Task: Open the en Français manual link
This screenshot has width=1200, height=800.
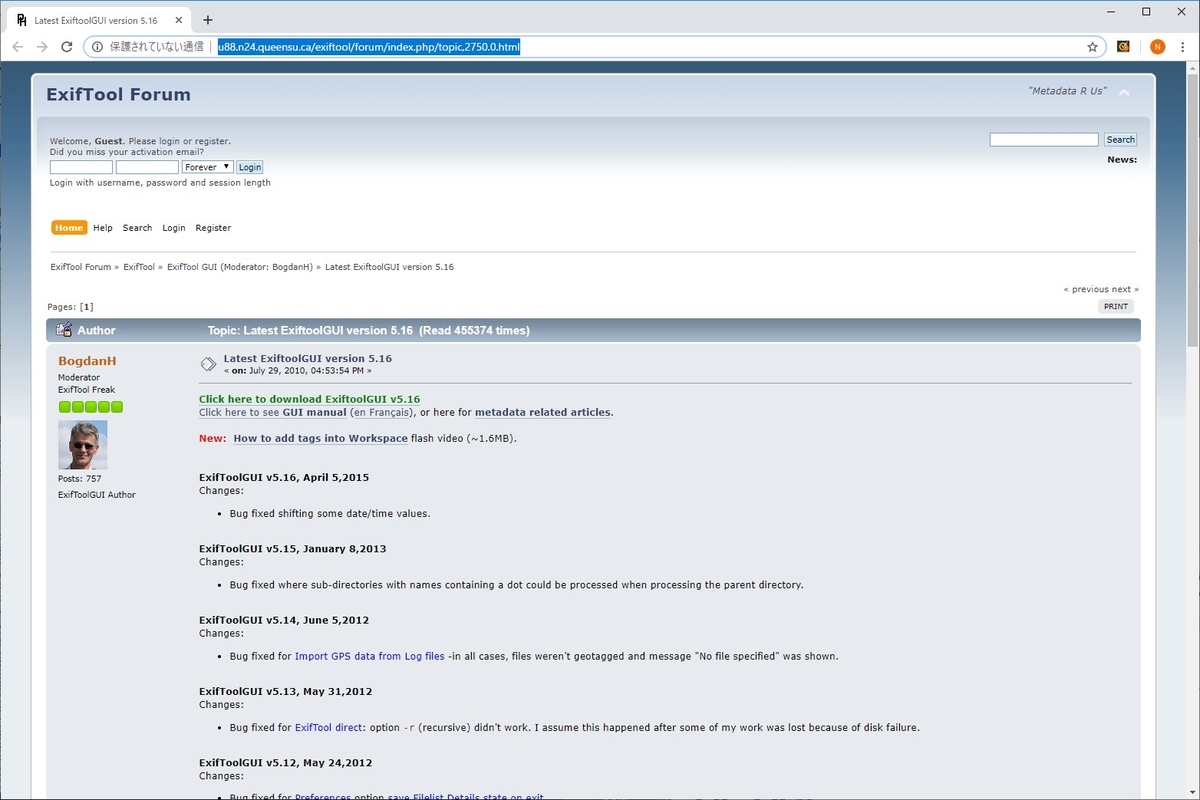Action: coord(381,412)
